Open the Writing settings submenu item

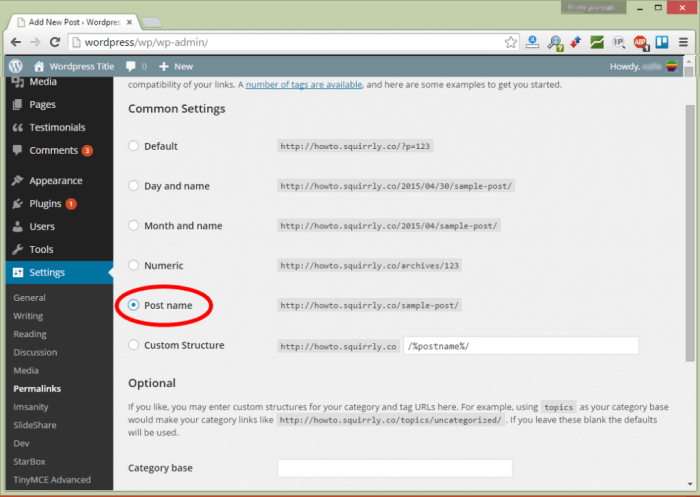(x=28, y=316)
